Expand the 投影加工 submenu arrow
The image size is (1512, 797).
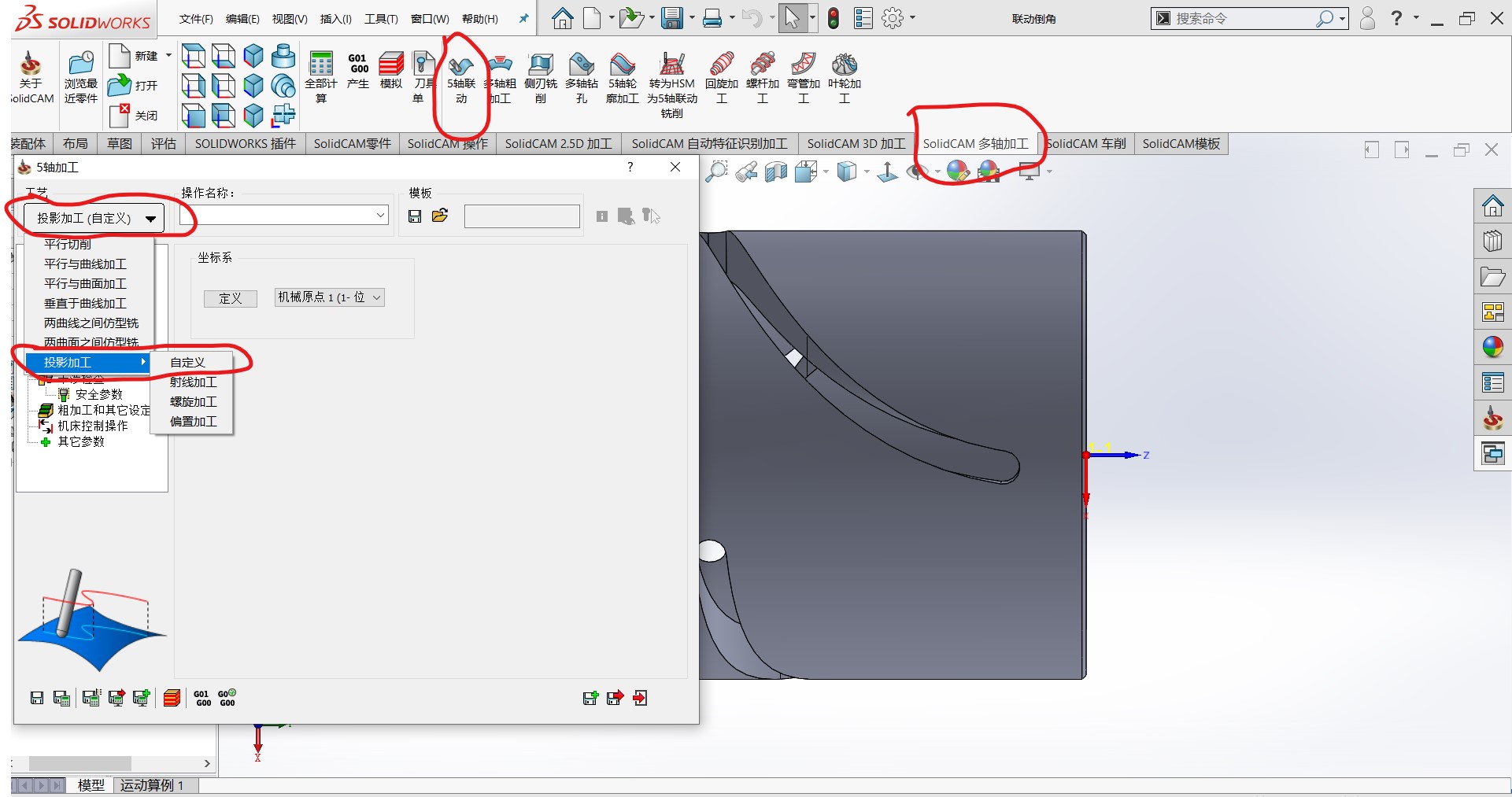coord(142,362)
